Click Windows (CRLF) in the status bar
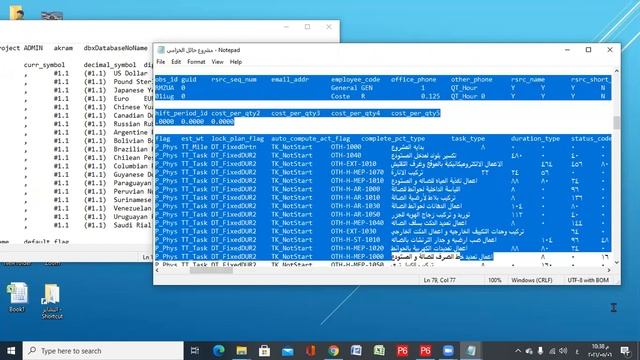 coord(532,280)
